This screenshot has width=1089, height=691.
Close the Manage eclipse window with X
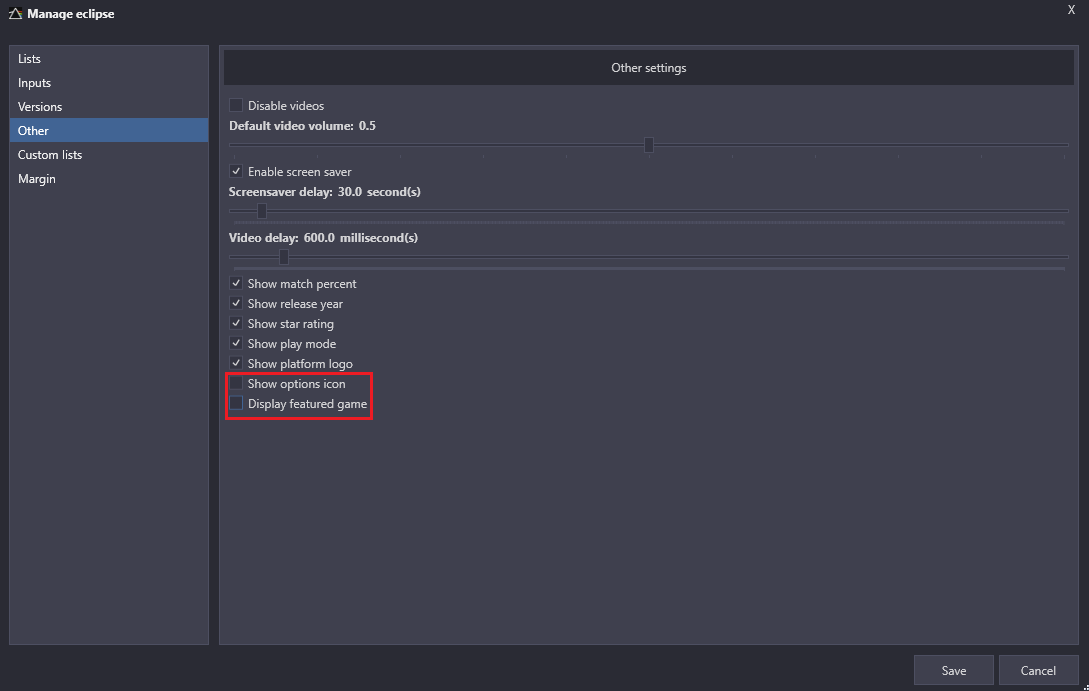[x=1071, y=10]
